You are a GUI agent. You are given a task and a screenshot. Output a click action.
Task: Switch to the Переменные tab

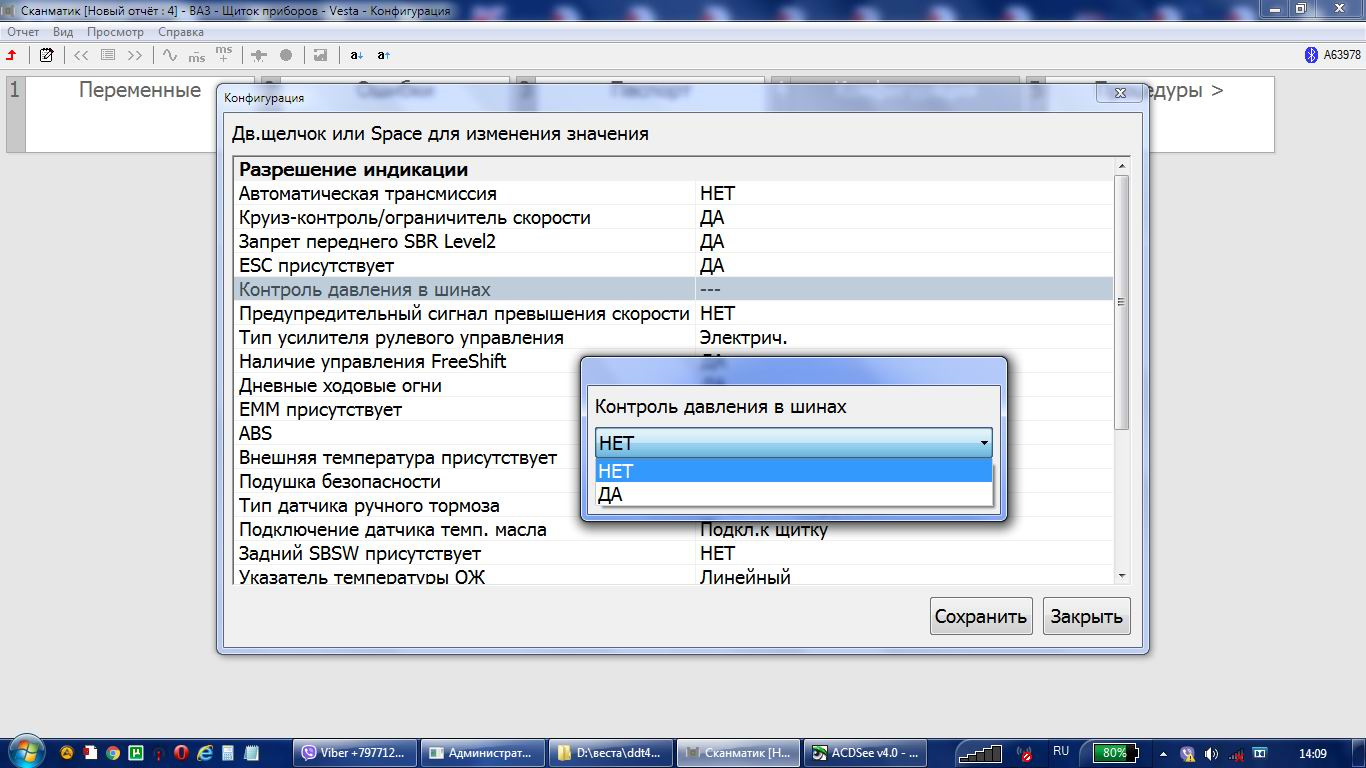[x=140, y=91]
